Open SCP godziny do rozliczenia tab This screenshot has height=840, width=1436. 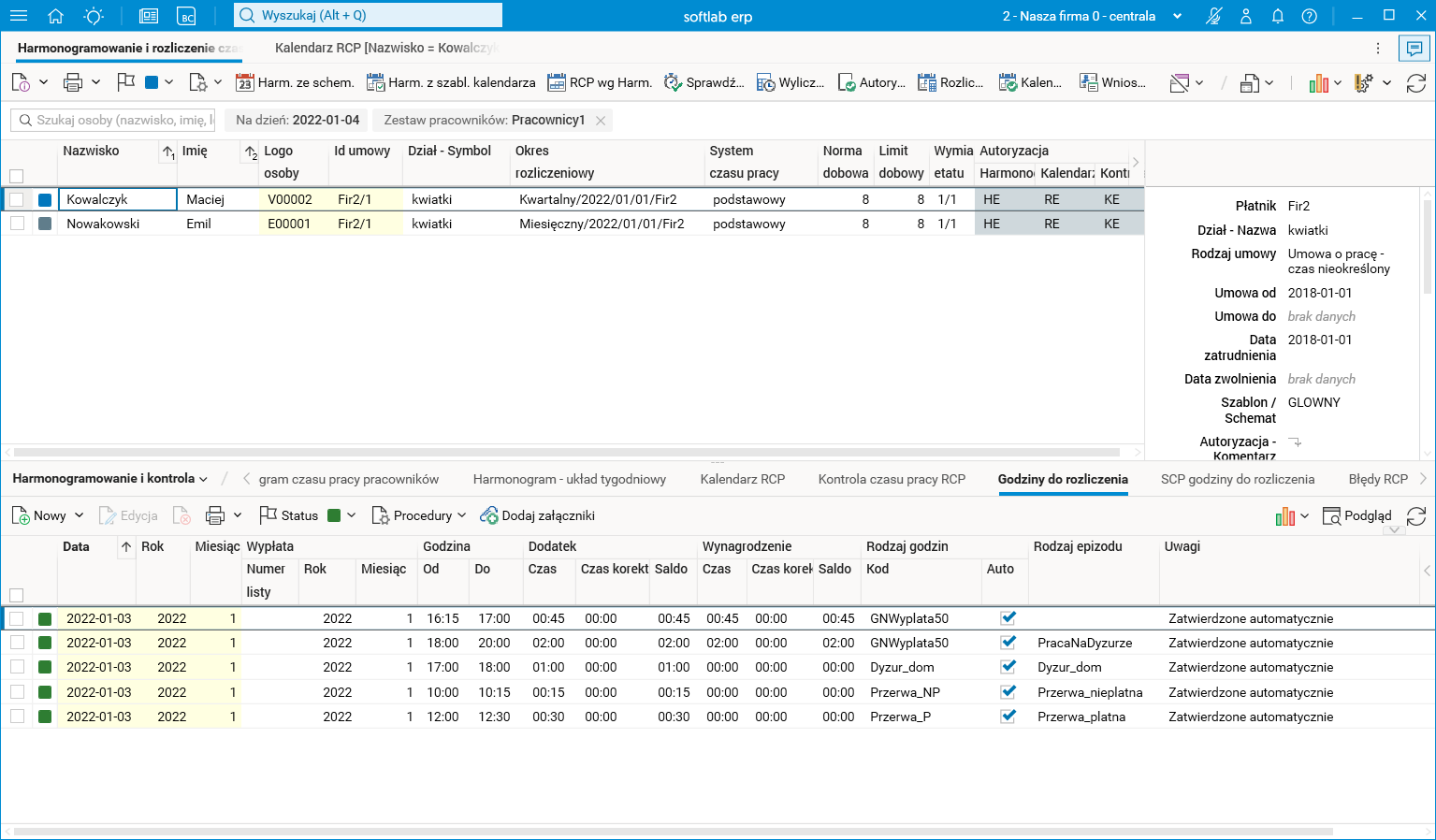(x=1237, y=479)
